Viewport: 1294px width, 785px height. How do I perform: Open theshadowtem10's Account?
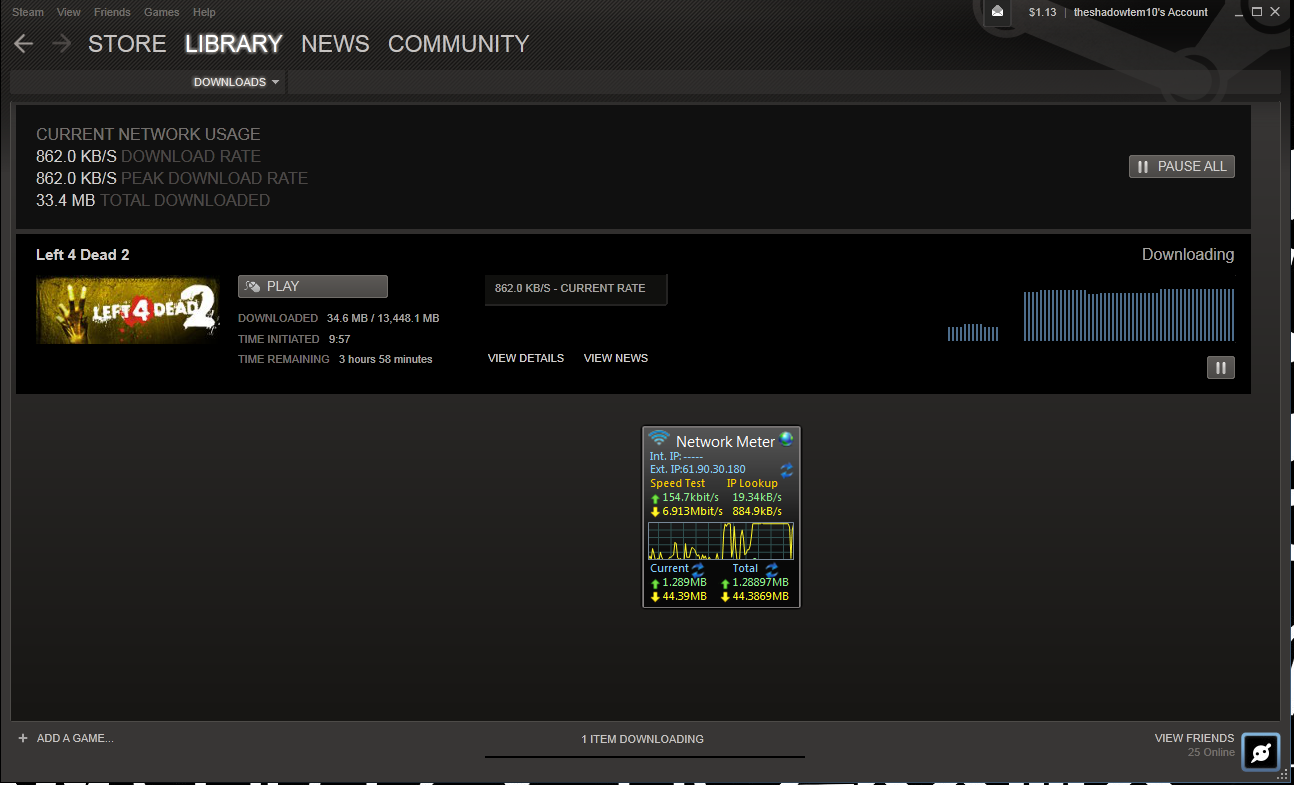click(1141, 12)
